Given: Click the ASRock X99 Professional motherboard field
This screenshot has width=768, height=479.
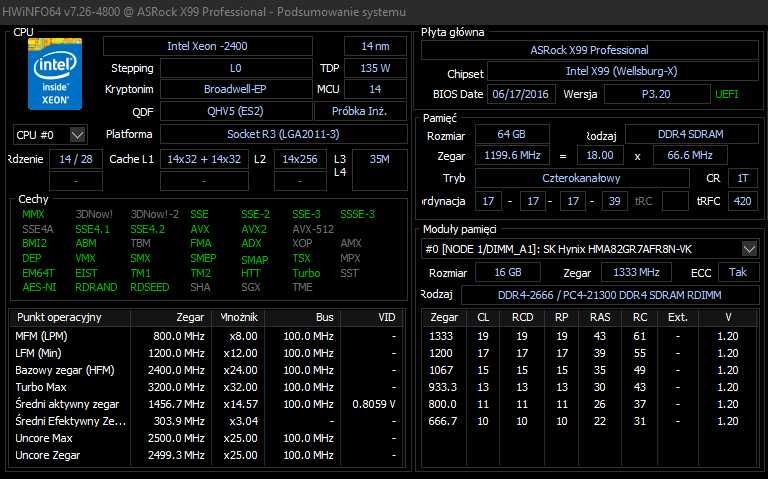Looking at the screenshot, I should click(589, 50).
